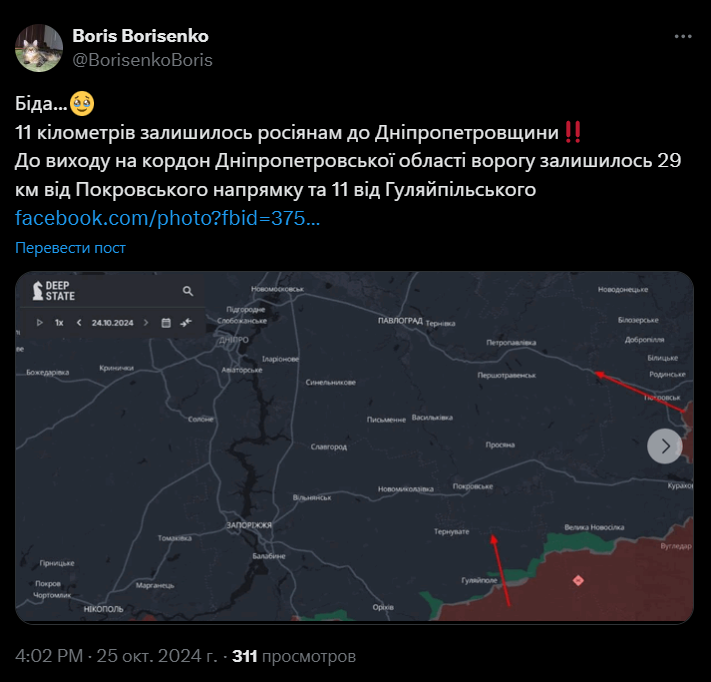Image resolution: width=711 pixels, height=682 pixels.
Task: Click the Deep State map search magnifier
Action: (x=188, y=291)
